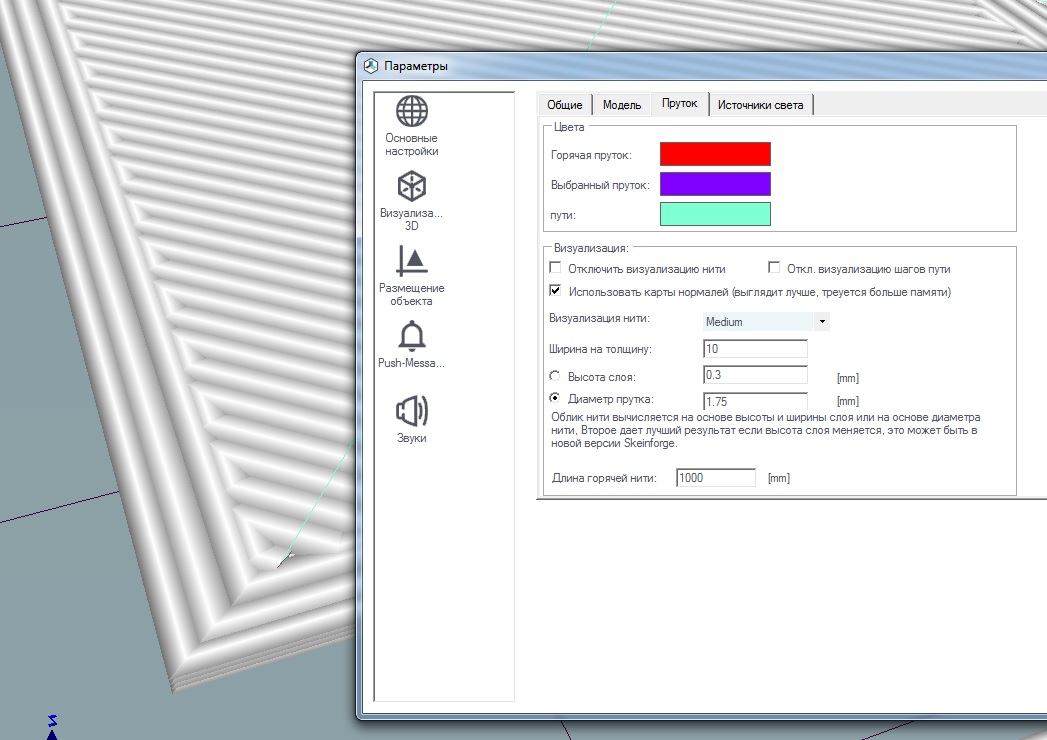The image size is (1047, 740).
Task: Pick the mint пути color swatch
Action: click(715, 214)
